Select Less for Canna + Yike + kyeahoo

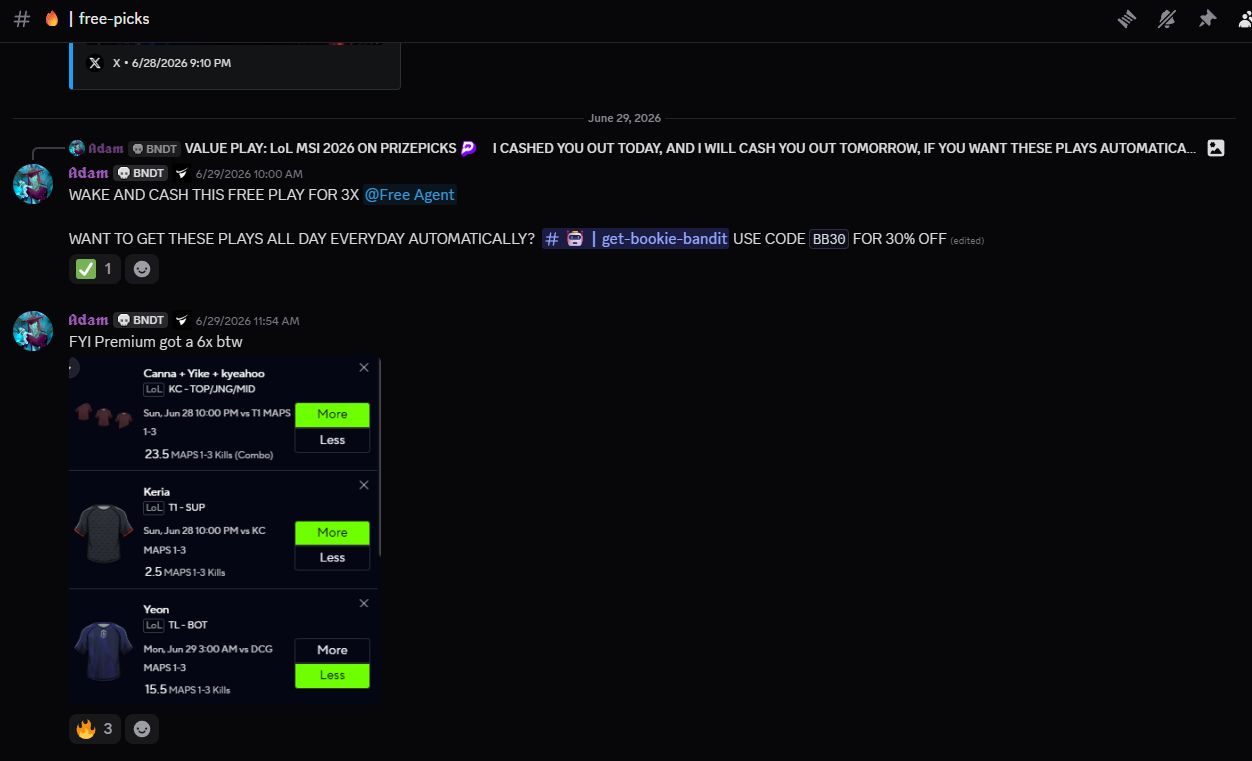332,440
